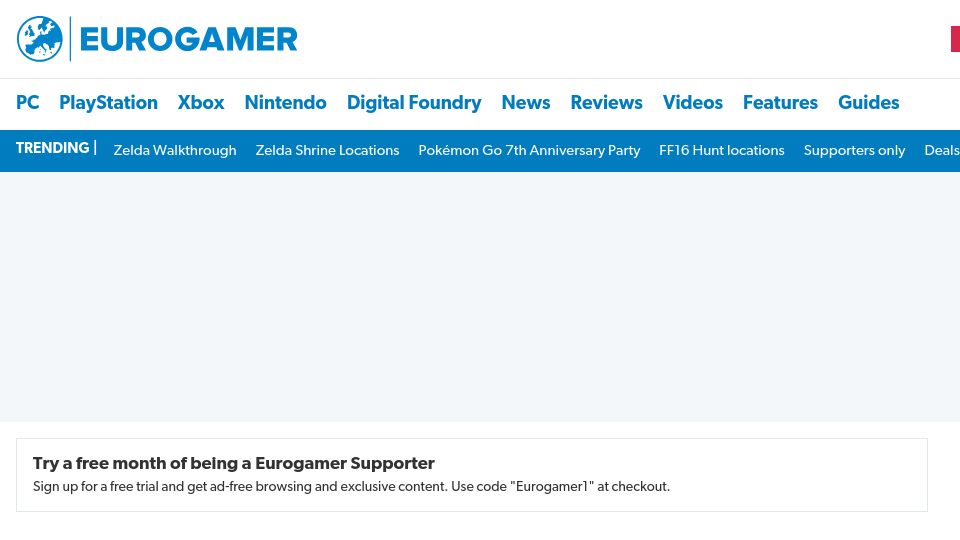Open the Zelda Walkthrough trending link
Screen dimensions: 960x540
pyautogui.click(x=175, y=150)
